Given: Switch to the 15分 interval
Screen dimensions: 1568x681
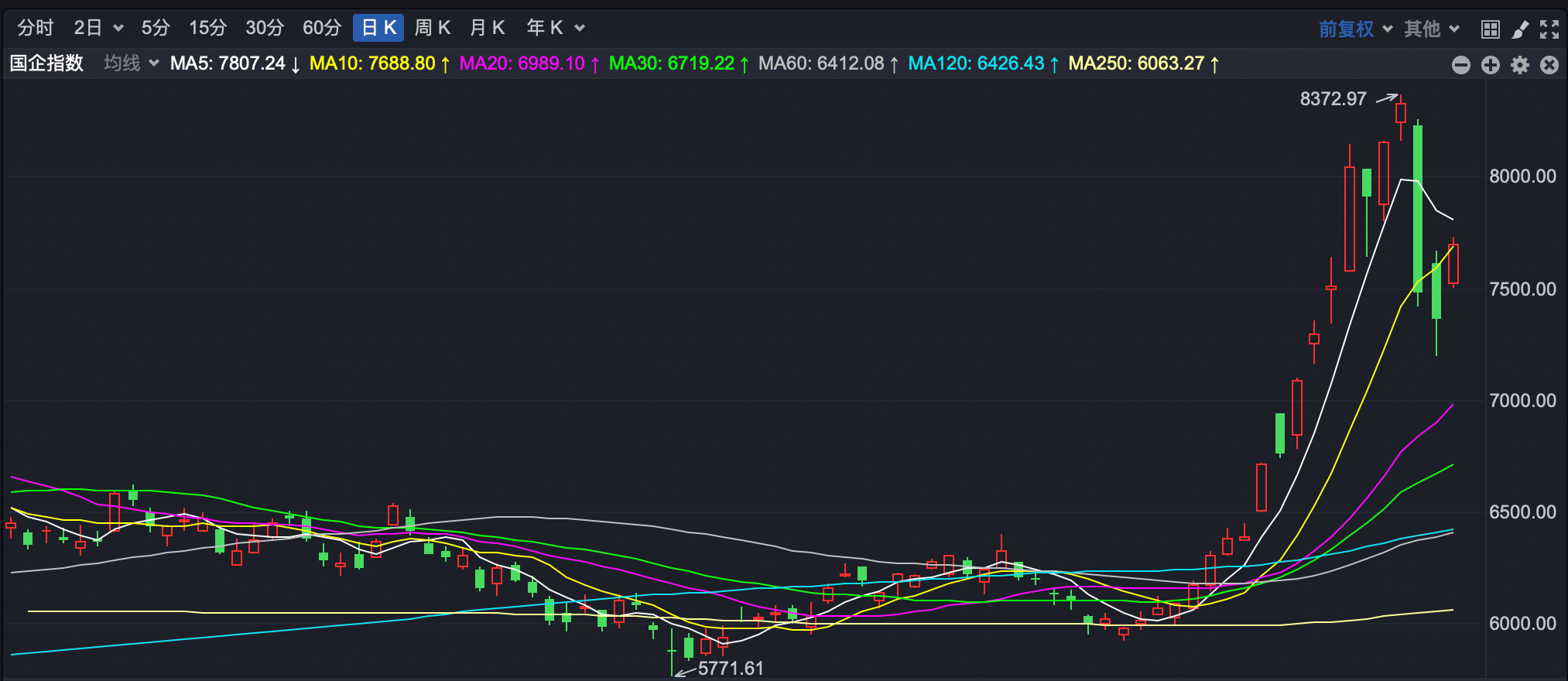Looking at the screenshot, I should (208, 28).
